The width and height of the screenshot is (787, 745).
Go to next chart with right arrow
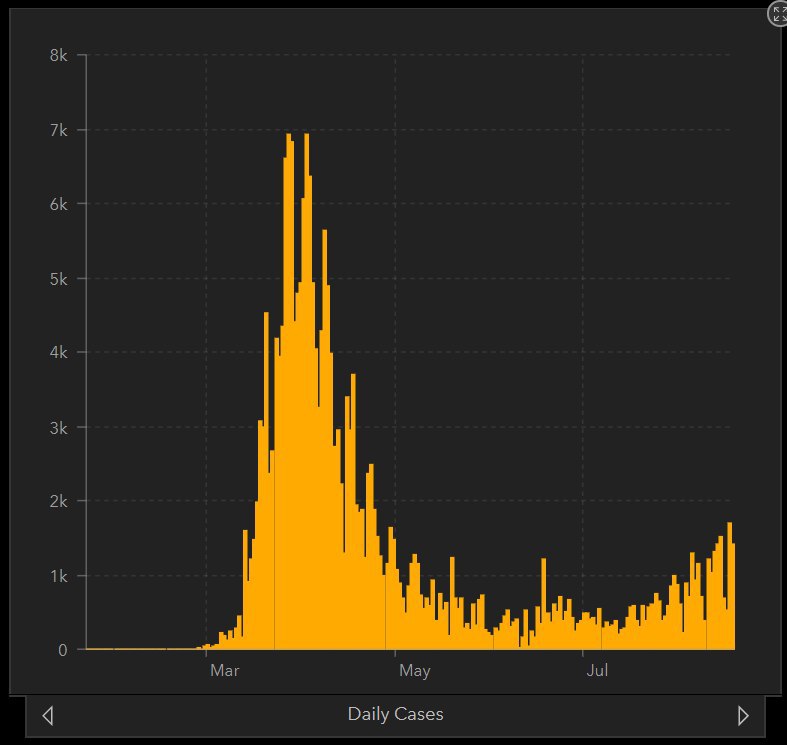click(x=743, y=715)
